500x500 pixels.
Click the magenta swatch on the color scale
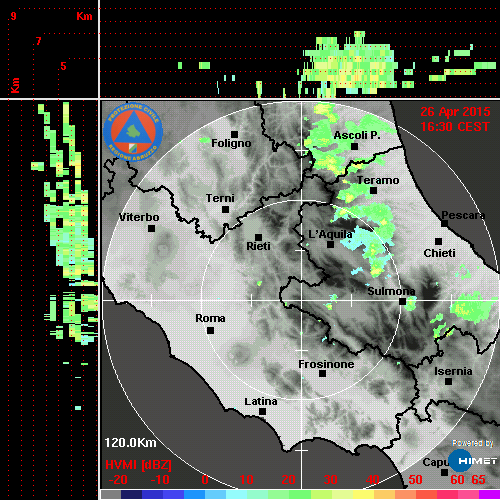(x=489, y=495)
